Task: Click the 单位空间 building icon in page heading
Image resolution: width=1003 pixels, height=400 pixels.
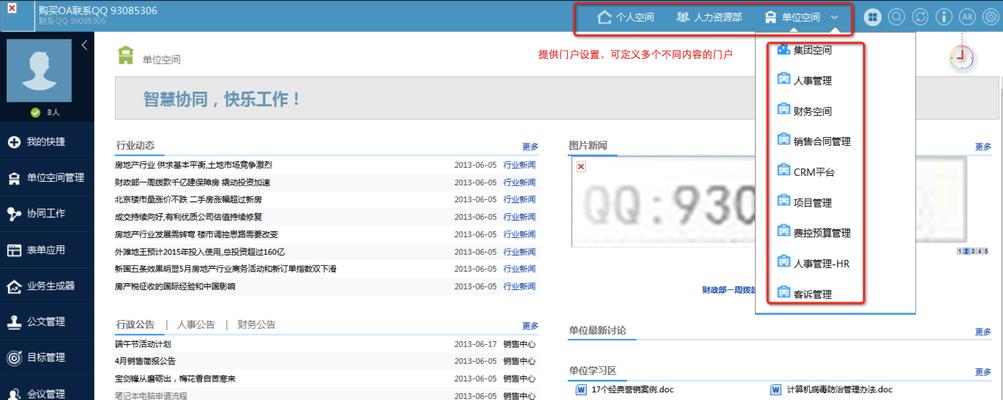Action: [126, 55]
